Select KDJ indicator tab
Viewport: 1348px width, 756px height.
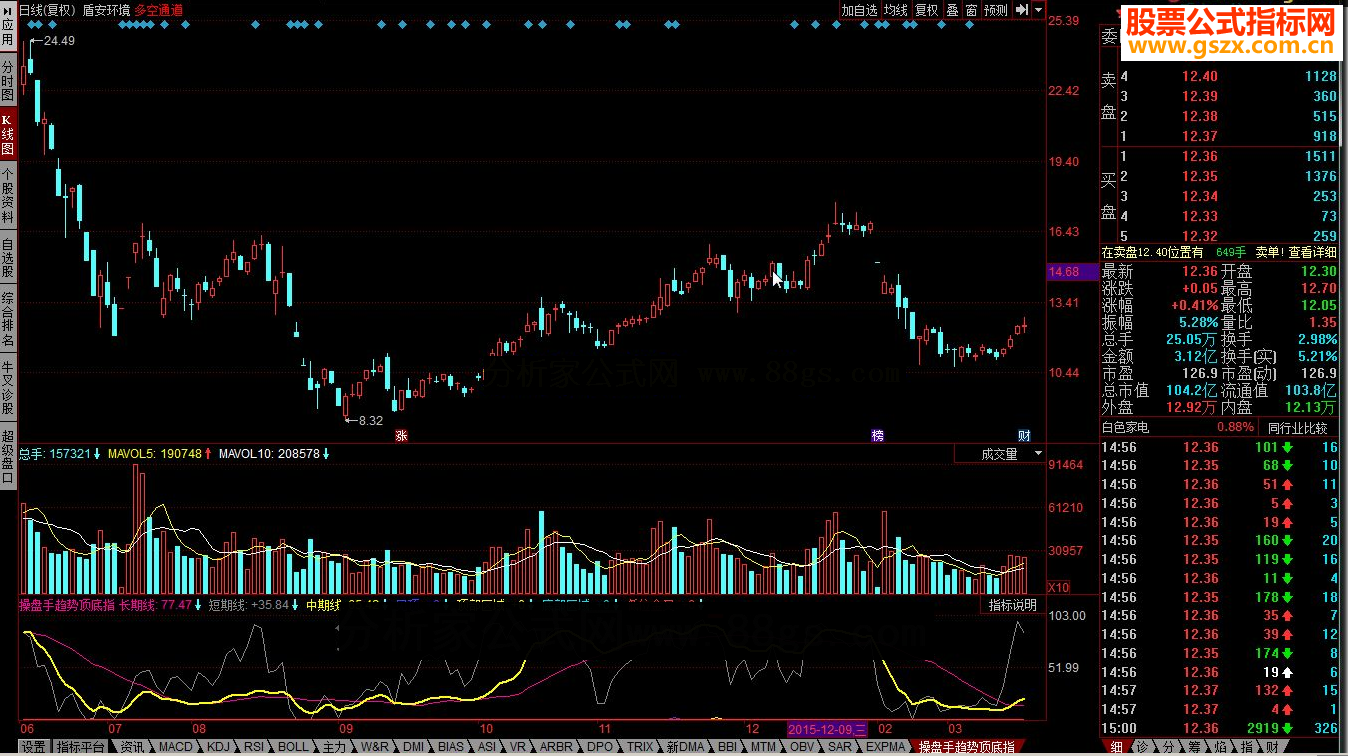(x=220, y=747)
